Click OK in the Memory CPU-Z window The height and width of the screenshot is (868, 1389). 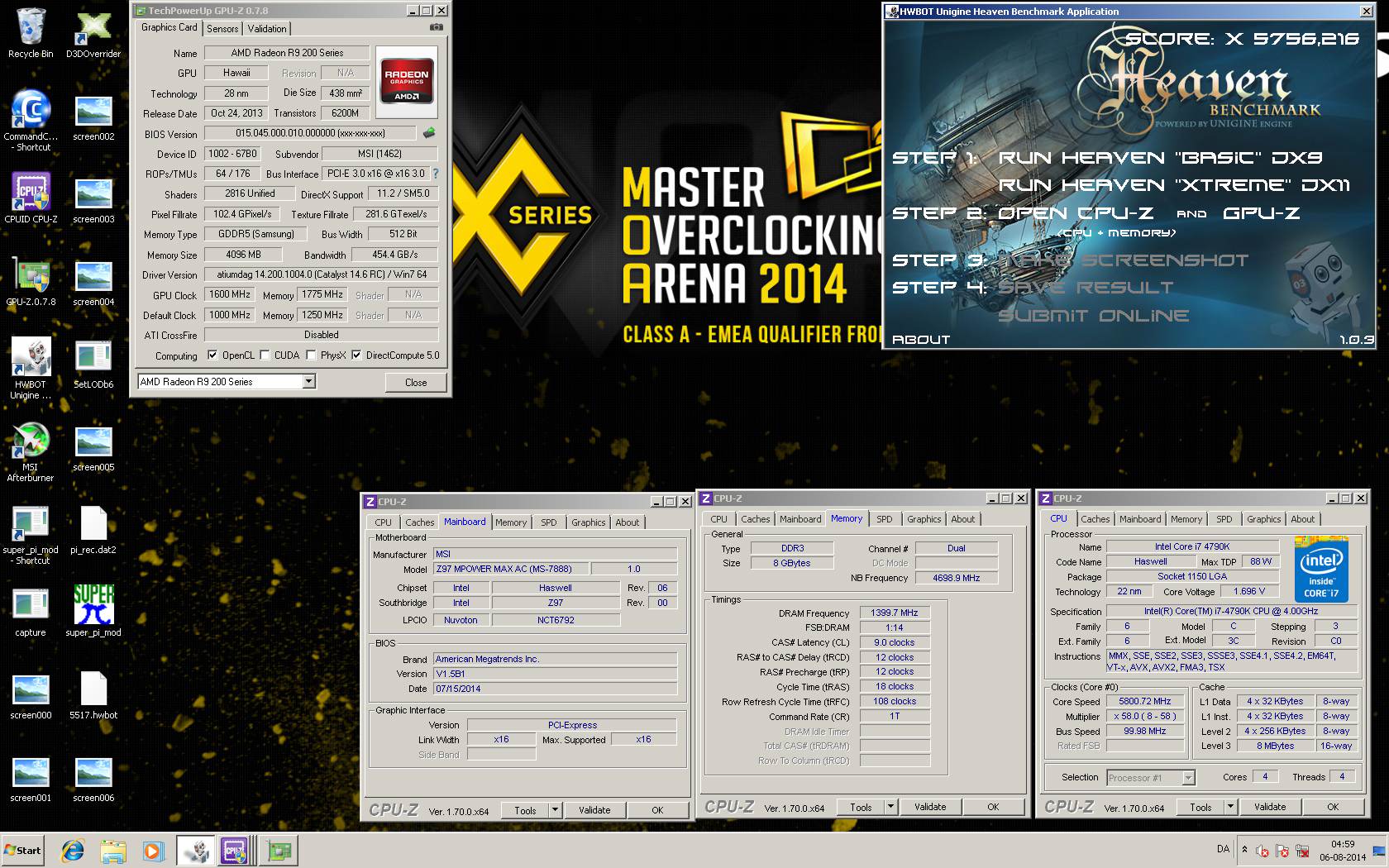pyautogui.click(x=993, y=807)
